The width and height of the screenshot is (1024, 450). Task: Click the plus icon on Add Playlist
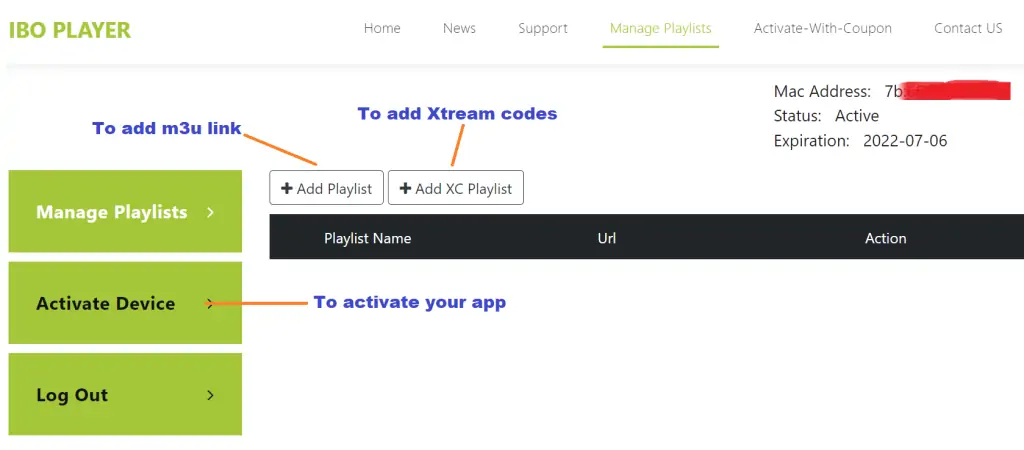[x=287, y=188]
